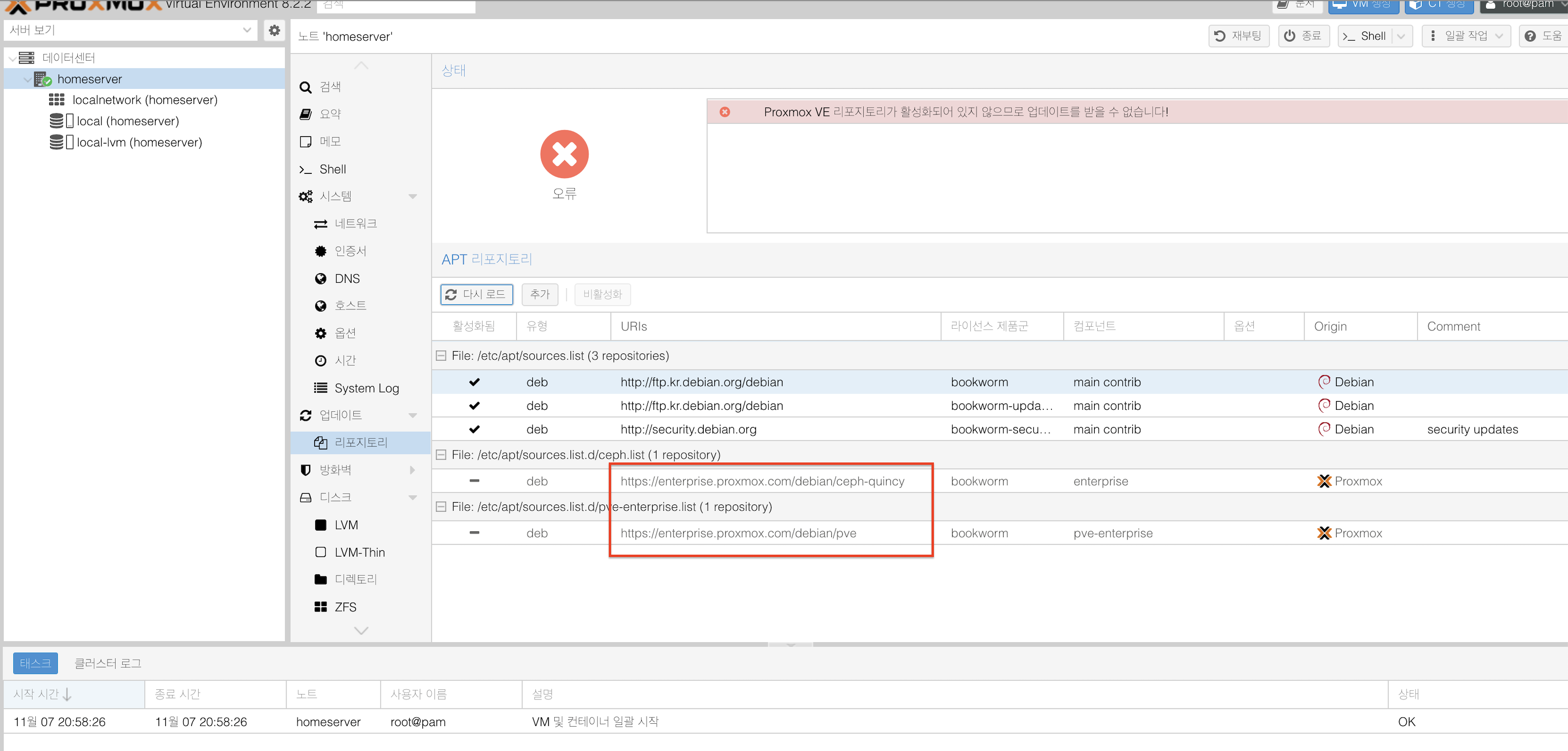Open Shell in the node menu
The width and height of the screenshot is (1568, 751).
click(360, 169)
